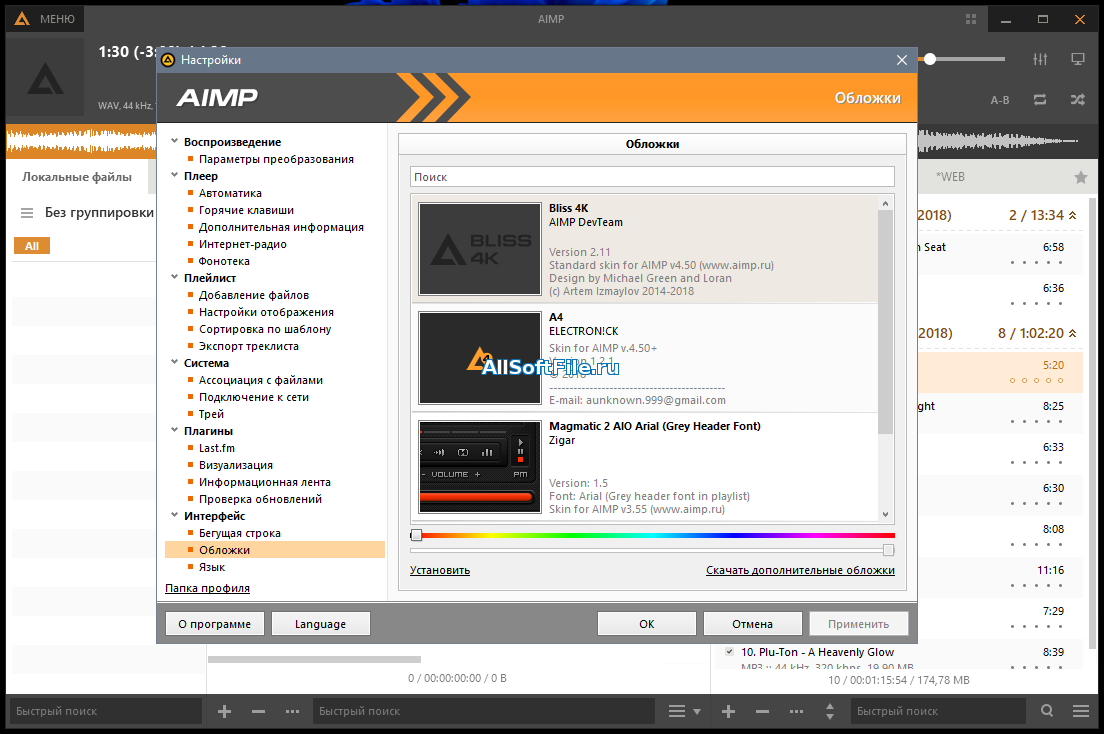Open the Папка профиля link
This screenshot has height=734, width=1104.
click(208, 588)
